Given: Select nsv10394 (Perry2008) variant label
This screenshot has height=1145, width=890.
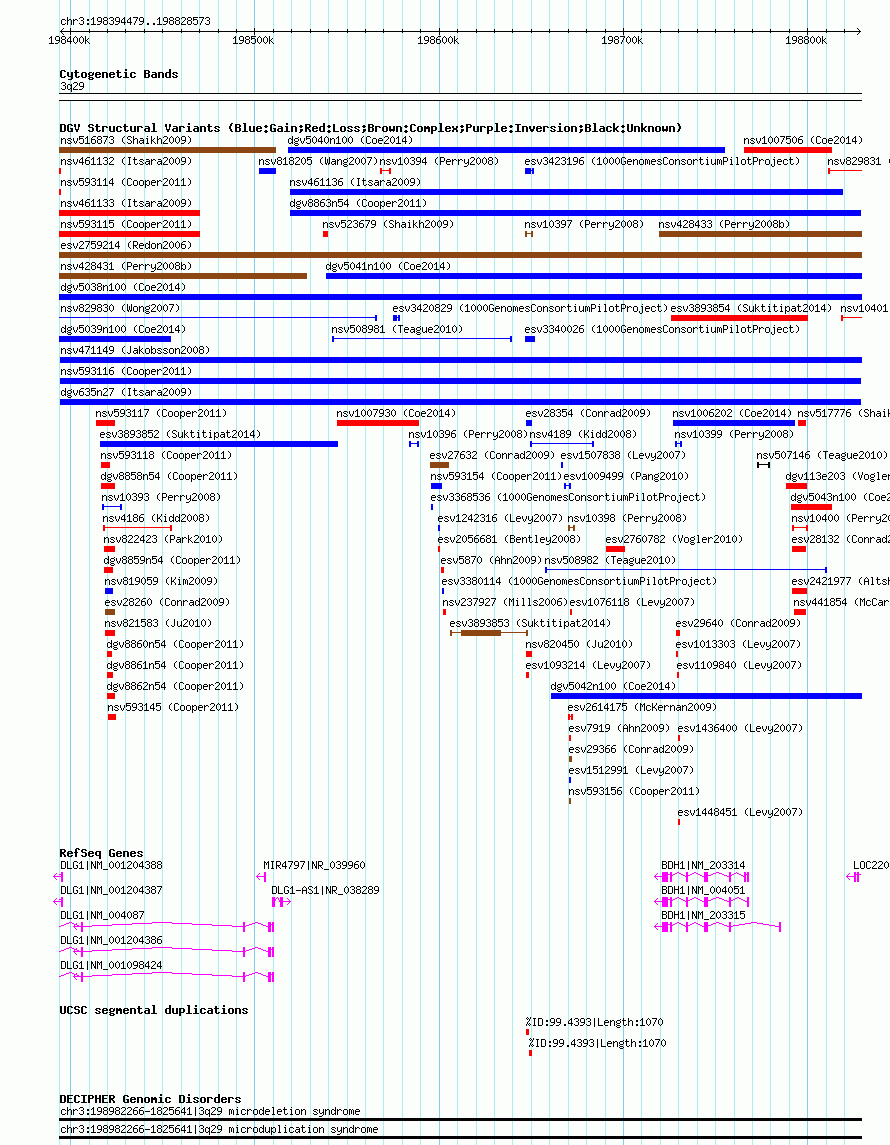Looking at the screenshot, I should [439, 161].
